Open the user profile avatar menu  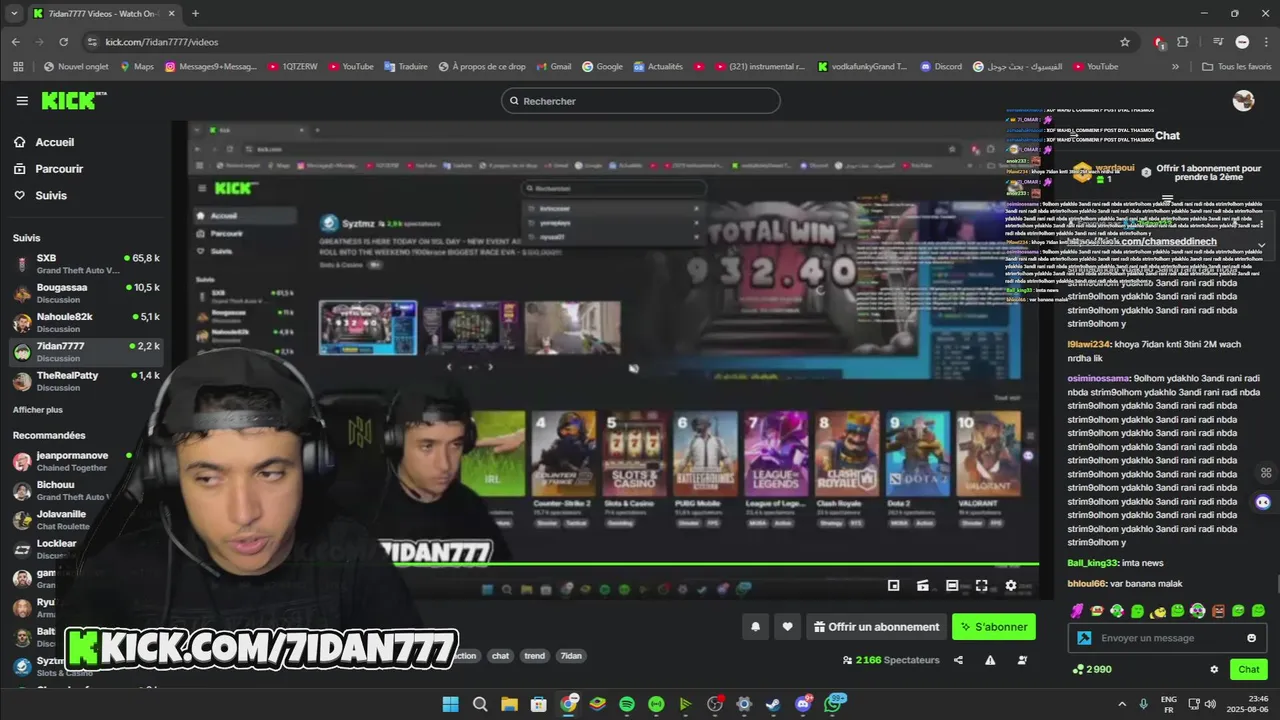1243,100
